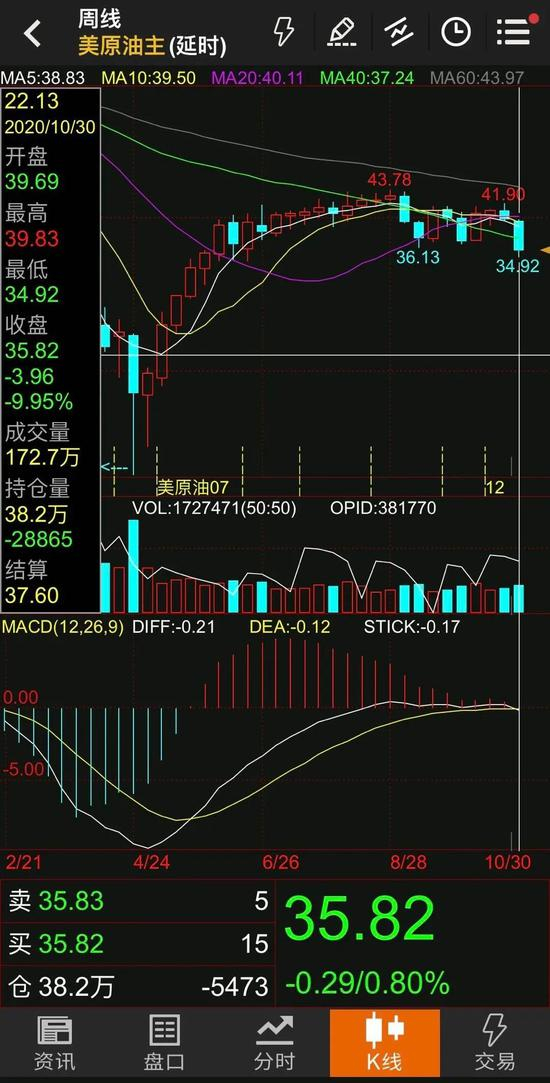Image resolution: width=550 pixels, height=1083 pixels.
Task: Tap the 卖 35.83 ask price row
Action: [x=138, y=901]
